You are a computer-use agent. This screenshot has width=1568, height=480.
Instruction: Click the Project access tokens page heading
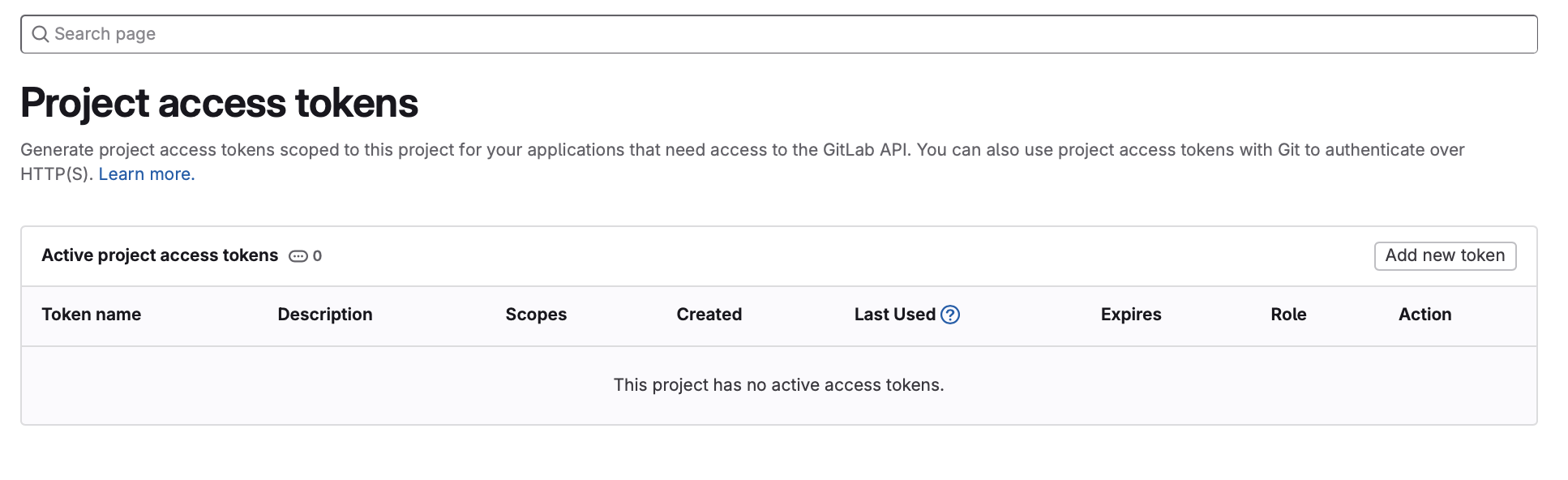pyautogui.click(x=219, y=103)
